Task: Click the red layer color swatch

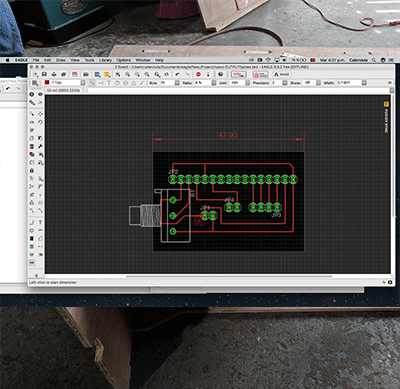Action: (47, 83)
